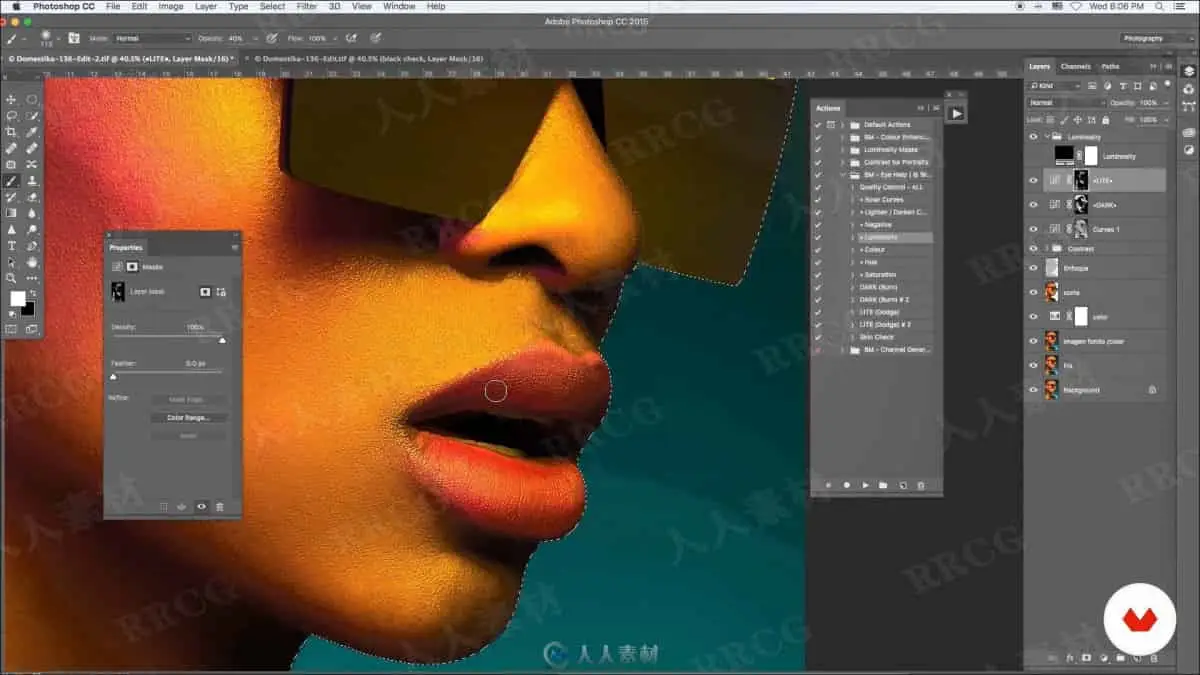Toggle mask visibility eye in Properties
1200x675 pixels.
tap(201, 507)
